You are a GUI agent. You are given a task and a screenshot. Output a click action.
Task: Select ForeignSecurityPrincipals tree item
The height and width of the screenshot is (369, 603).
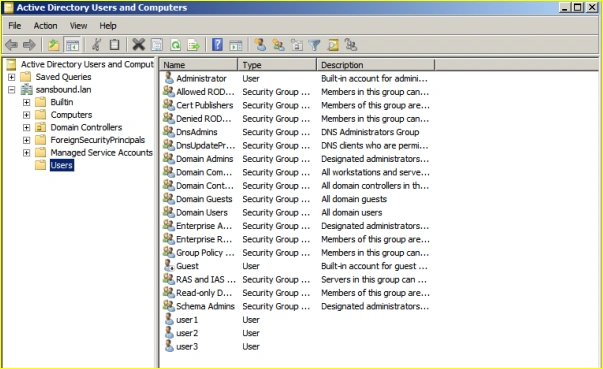click(98, 140)
